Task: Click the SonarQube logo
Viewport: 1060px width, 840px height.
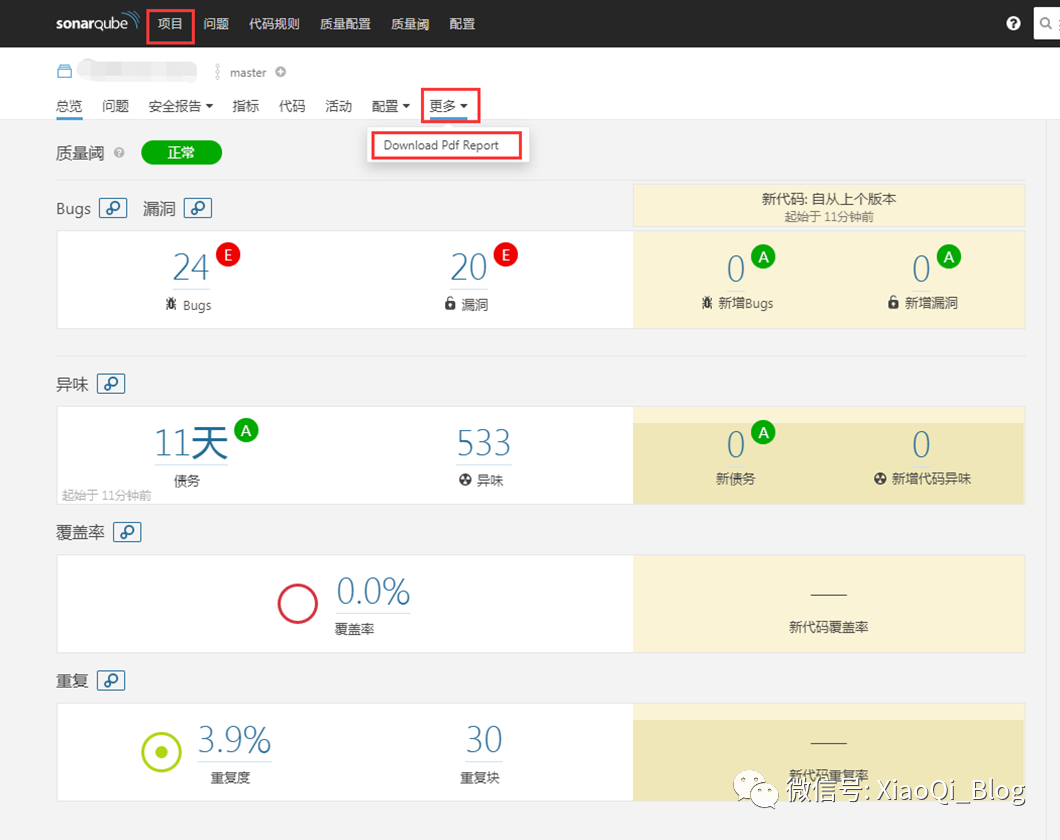Action: point(95,23)
